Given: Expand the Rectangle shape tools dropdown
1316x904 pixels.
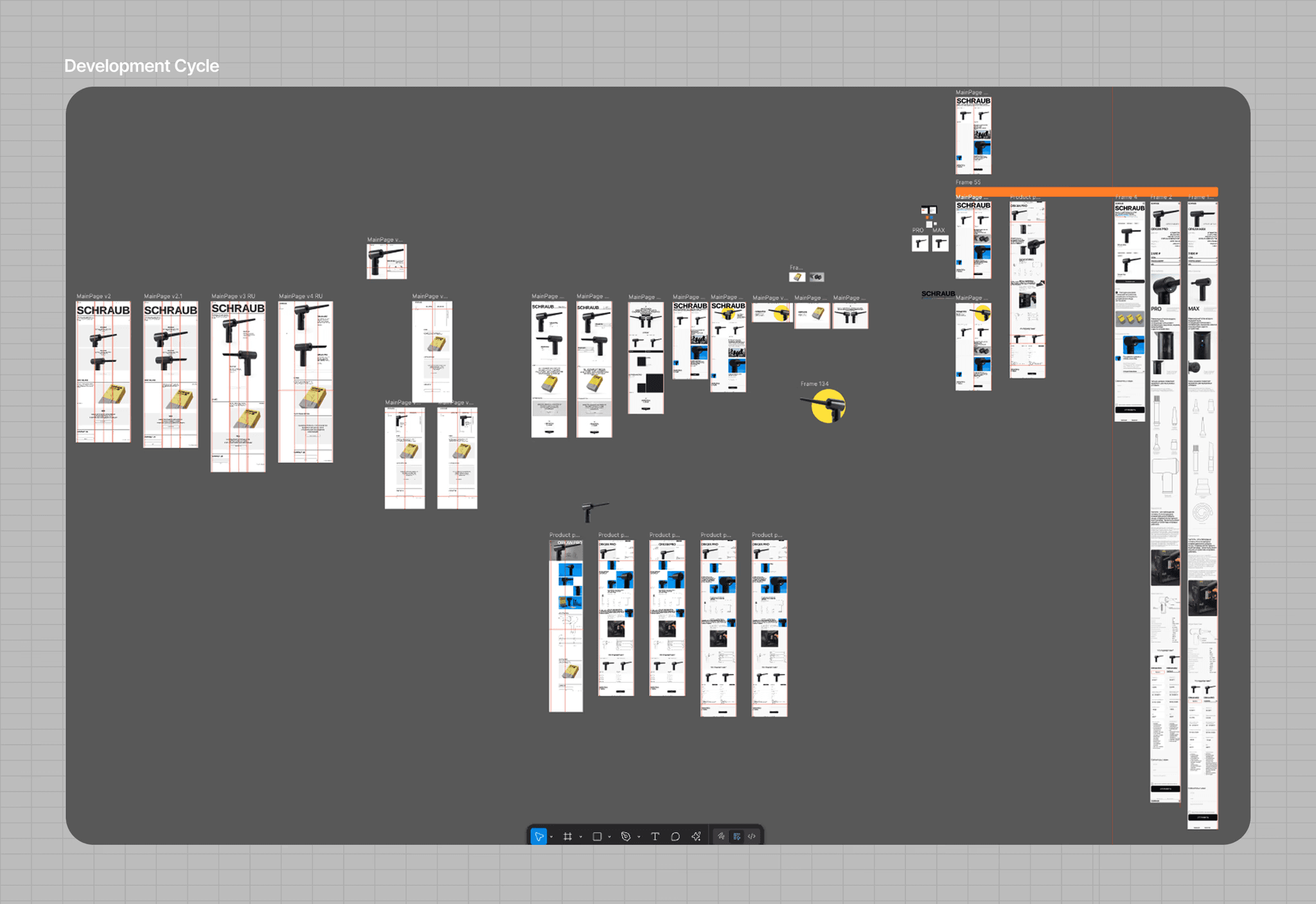Looking at the screenshot, I should coord(609,837).
